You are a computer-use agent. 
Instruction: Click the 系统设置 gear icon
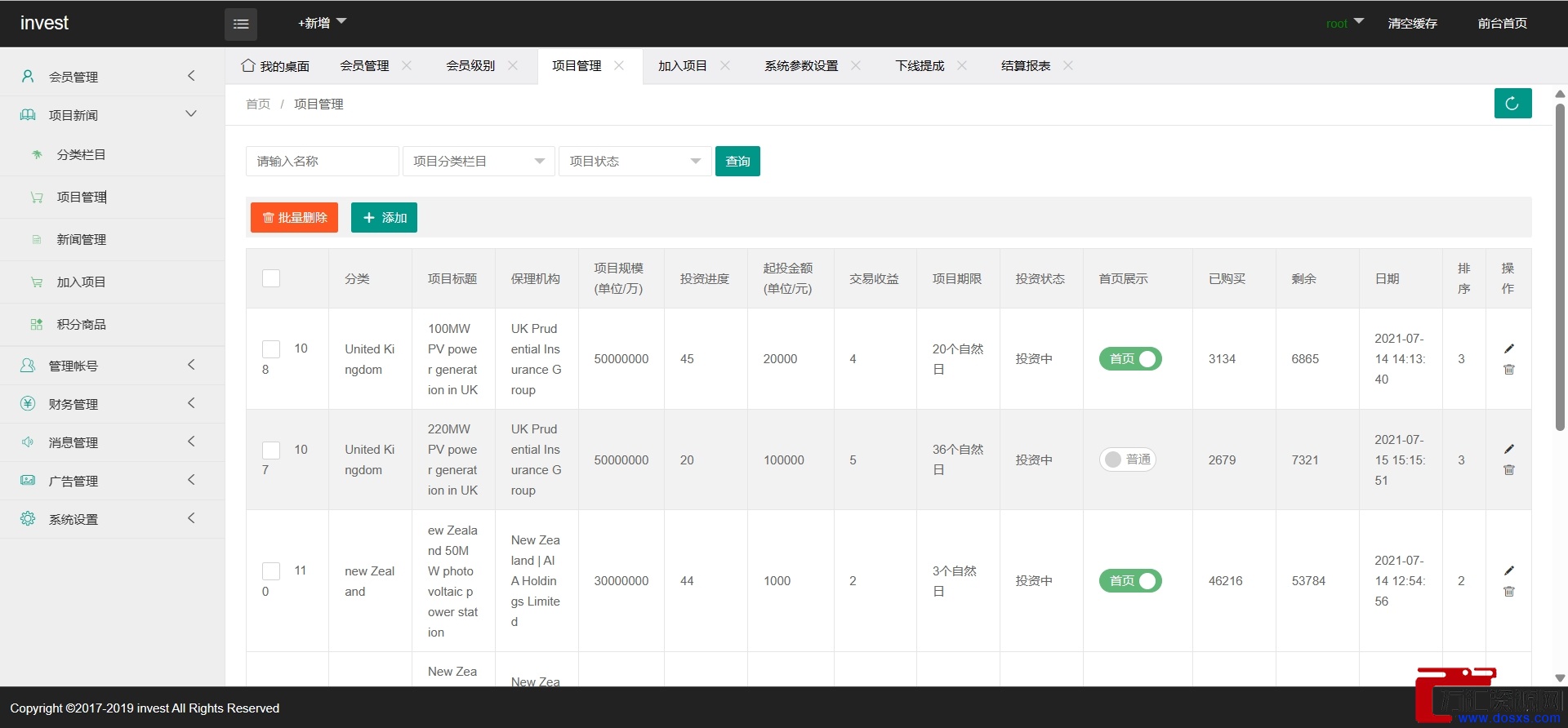28,518
